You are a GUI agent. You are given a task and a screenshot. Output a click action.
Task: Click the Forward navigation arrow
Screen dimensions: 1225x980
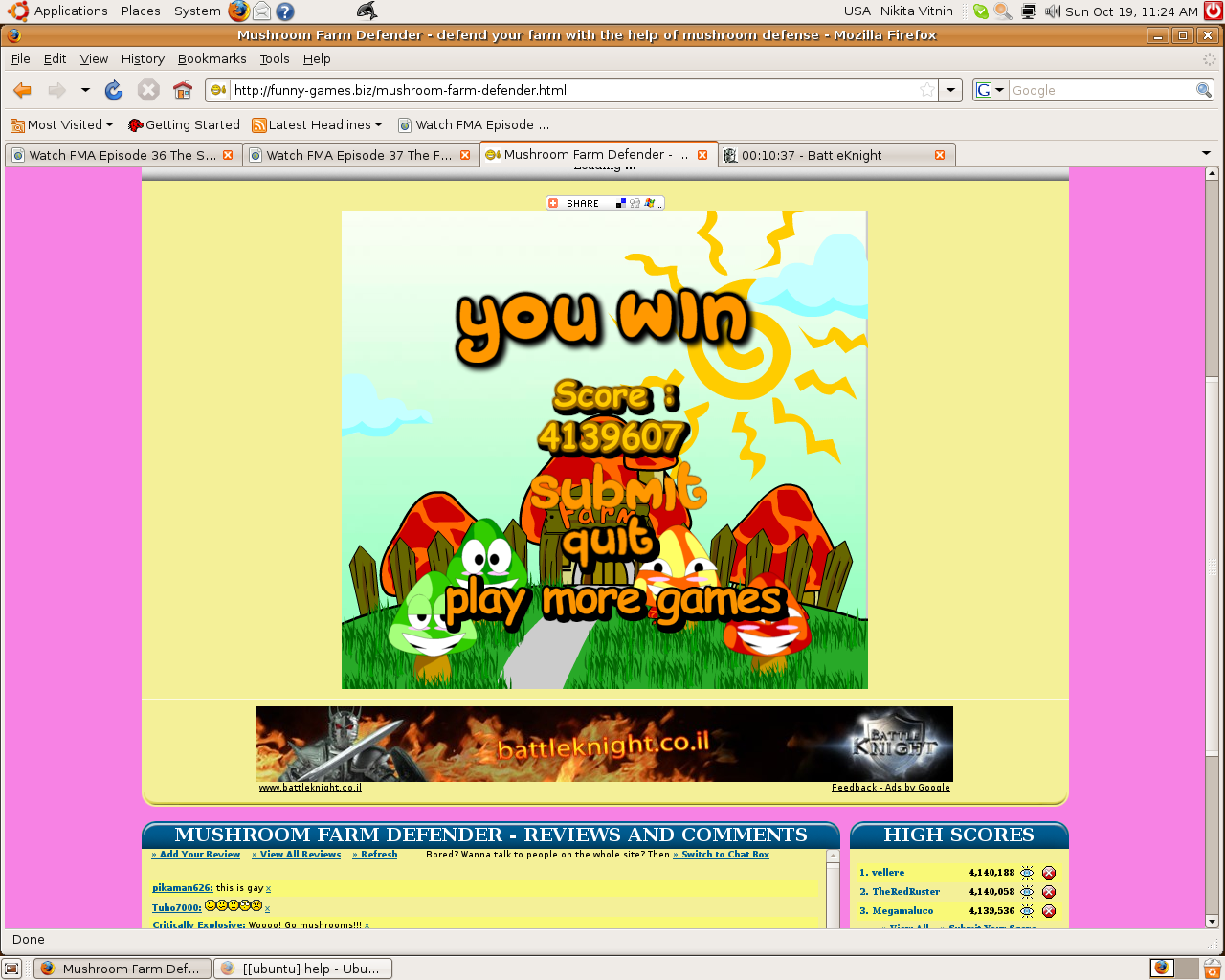tap(57, 90)
